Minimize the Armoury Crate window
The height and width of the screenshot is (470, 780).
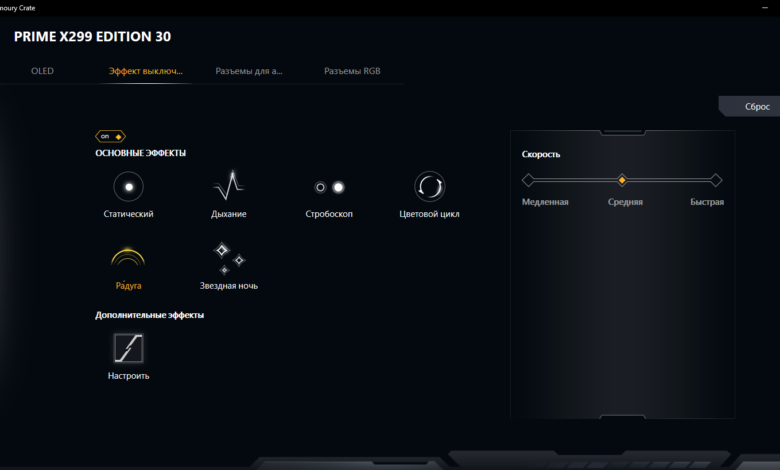(x=765, y=7)
